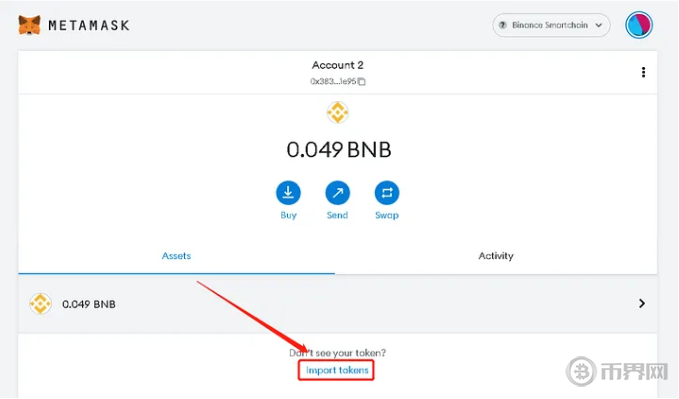Click the BNB logo above balance

(x=338, y=113)
